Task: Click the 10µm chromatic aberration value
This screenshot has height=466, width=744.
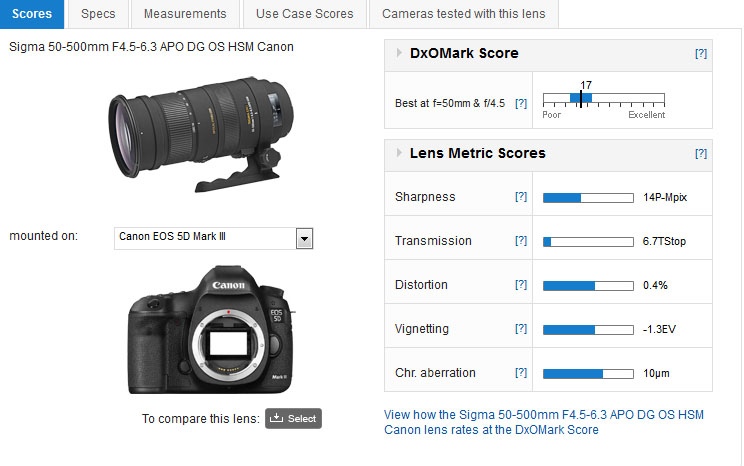Action: click(x=656, y=373)
